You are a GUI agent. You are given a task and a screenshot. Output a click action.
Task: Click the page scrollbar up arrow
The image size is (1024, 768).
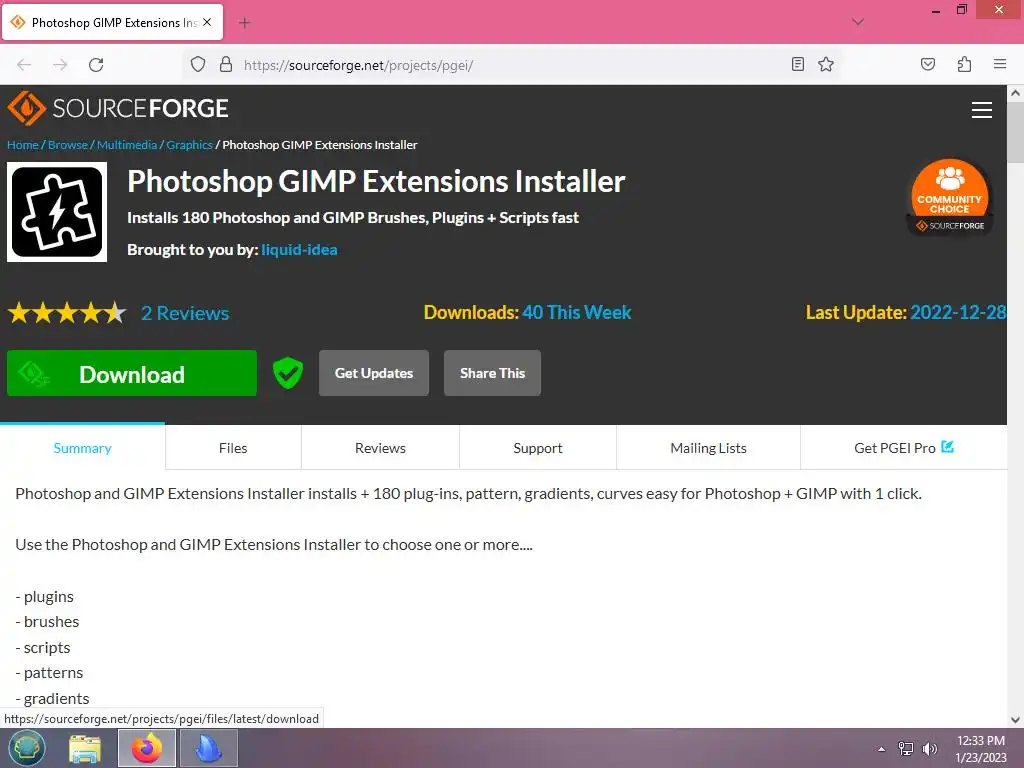(1016, 93)
